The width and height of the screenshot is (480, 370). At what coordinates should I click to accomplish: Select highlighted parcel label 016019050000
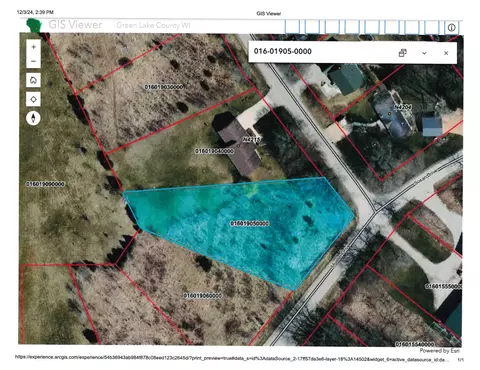(x=250, y=223)
